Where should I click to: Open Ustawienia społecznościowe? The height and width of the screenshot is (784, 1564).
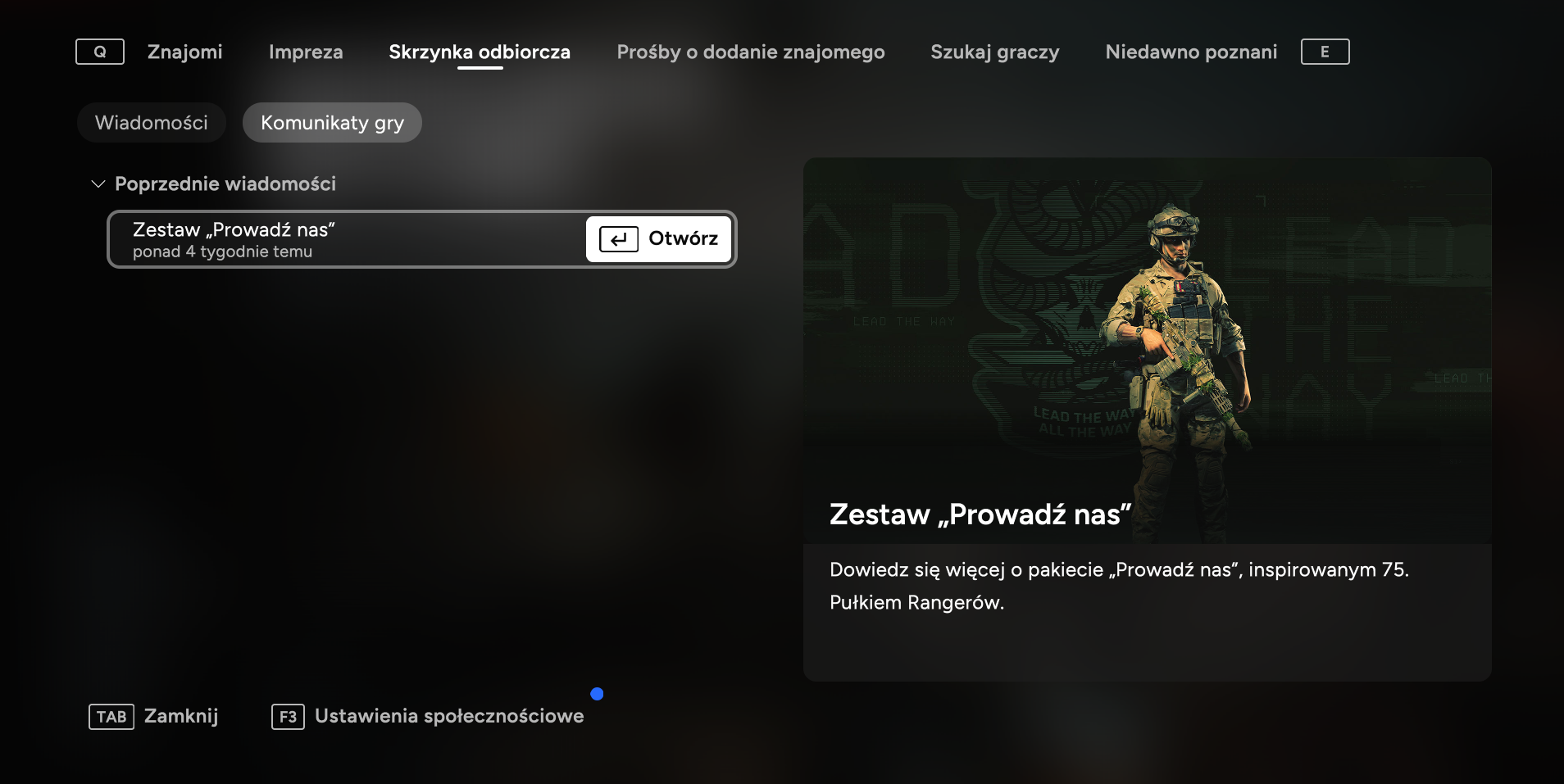tap(449, 716)
